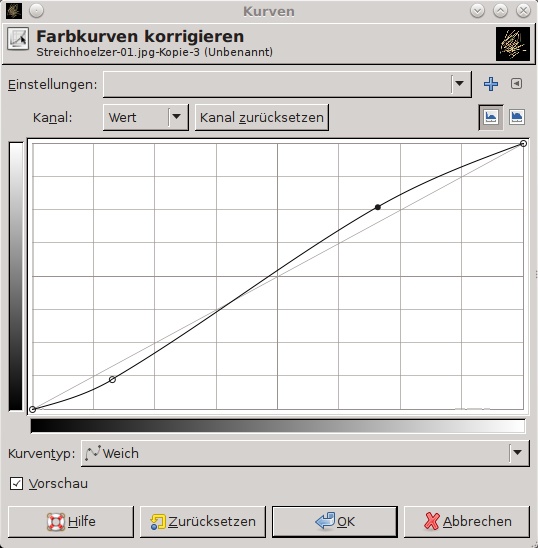Image resolution: width=538 pixels, height=548 pixels.
Task: Cancel with the Abbrechen button
Action: pos(467,521)
